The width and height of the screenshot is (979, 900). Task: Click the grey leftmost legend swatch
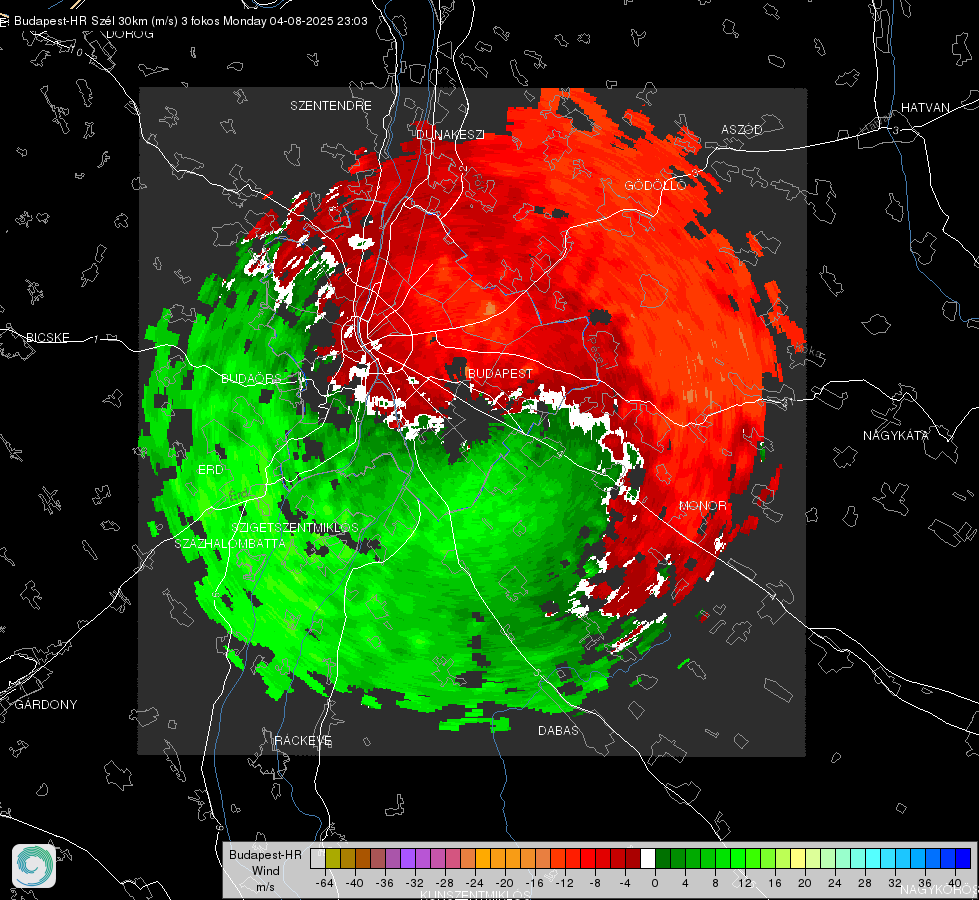pyautogui.click(x=317, y=859)
